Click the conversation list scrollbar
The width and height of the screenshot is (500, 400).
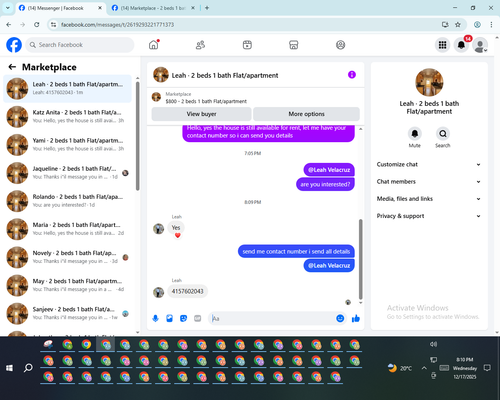137,136
